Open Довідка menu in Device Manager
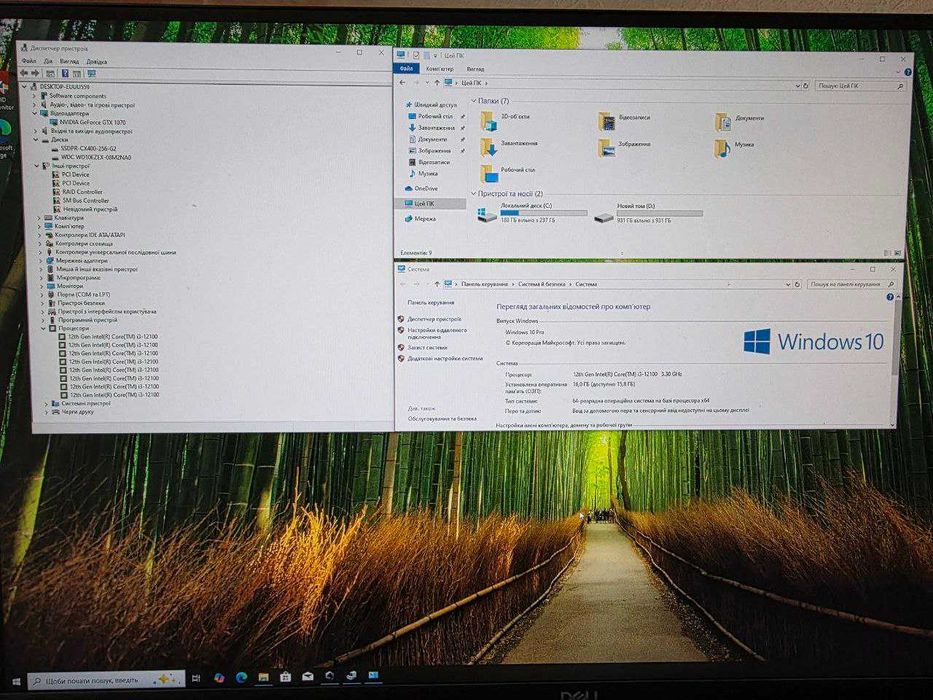Image resolution: width=933 pixels, height=700 pixels. [x=96, y=62]
